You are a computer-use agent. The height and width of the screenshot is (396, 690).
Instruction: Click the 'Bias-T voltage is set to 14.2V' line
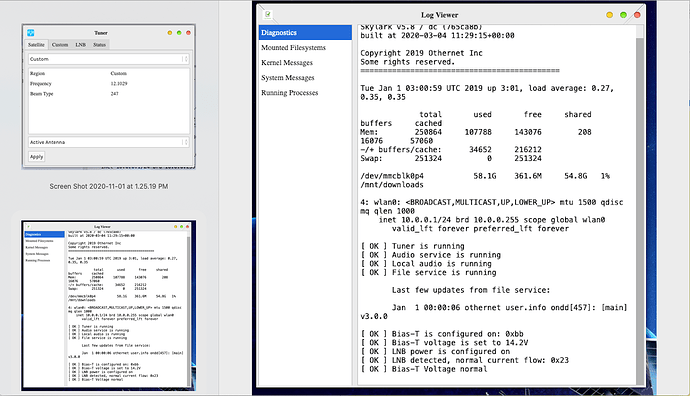tap(444, 343)
